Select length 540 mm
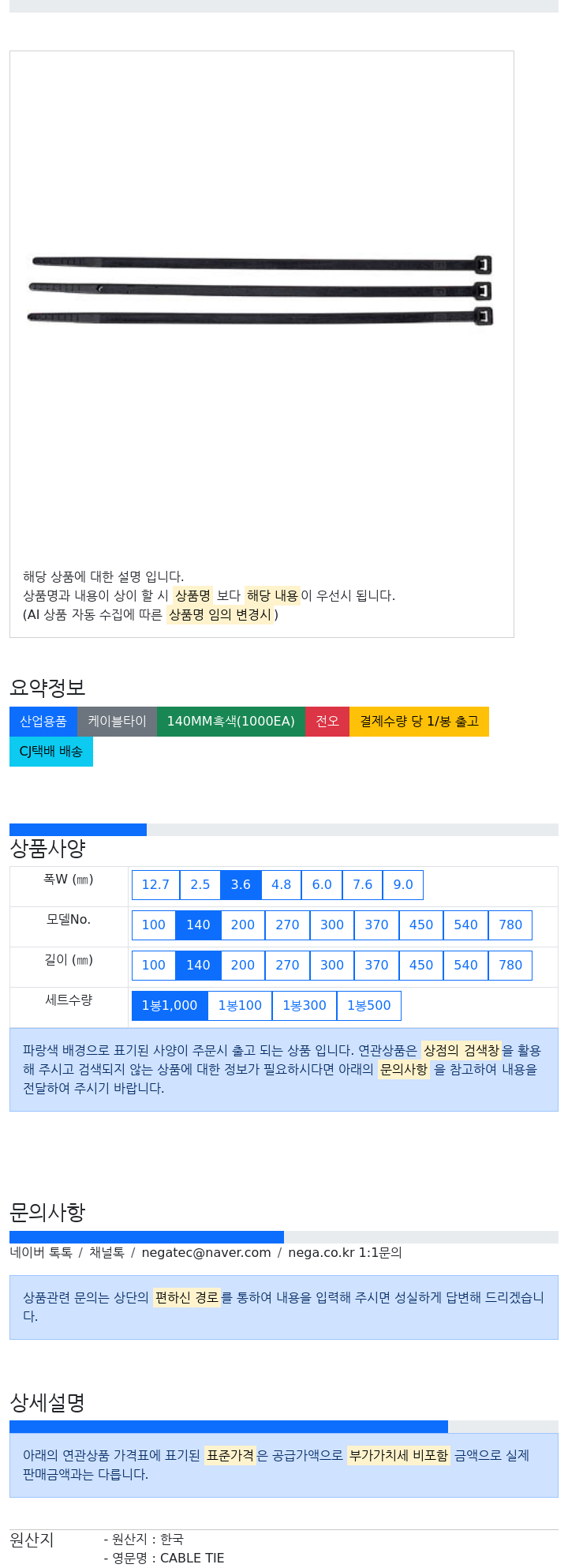 click(465, 966)
